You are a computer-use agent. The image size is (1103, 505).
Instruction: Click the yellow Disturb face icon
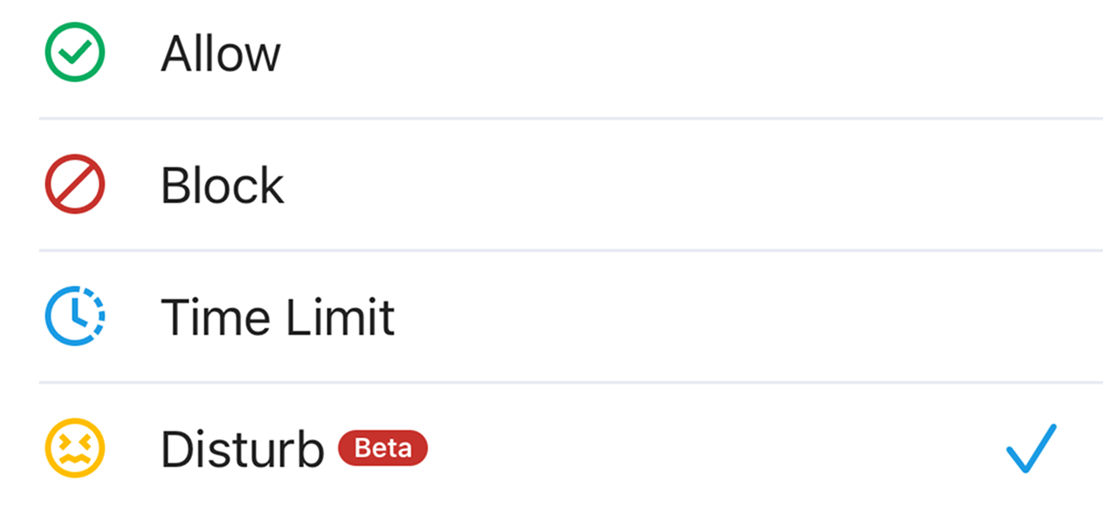[75, 449]
